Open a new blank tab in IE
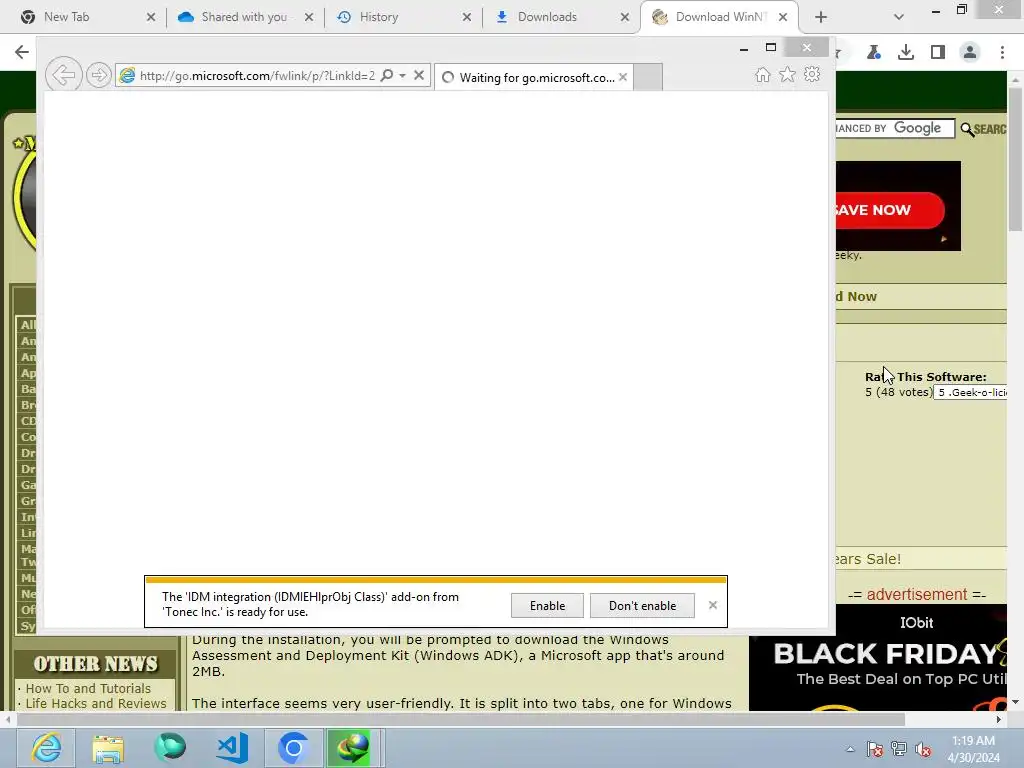The image size is (1024, 768). point(648,77)
